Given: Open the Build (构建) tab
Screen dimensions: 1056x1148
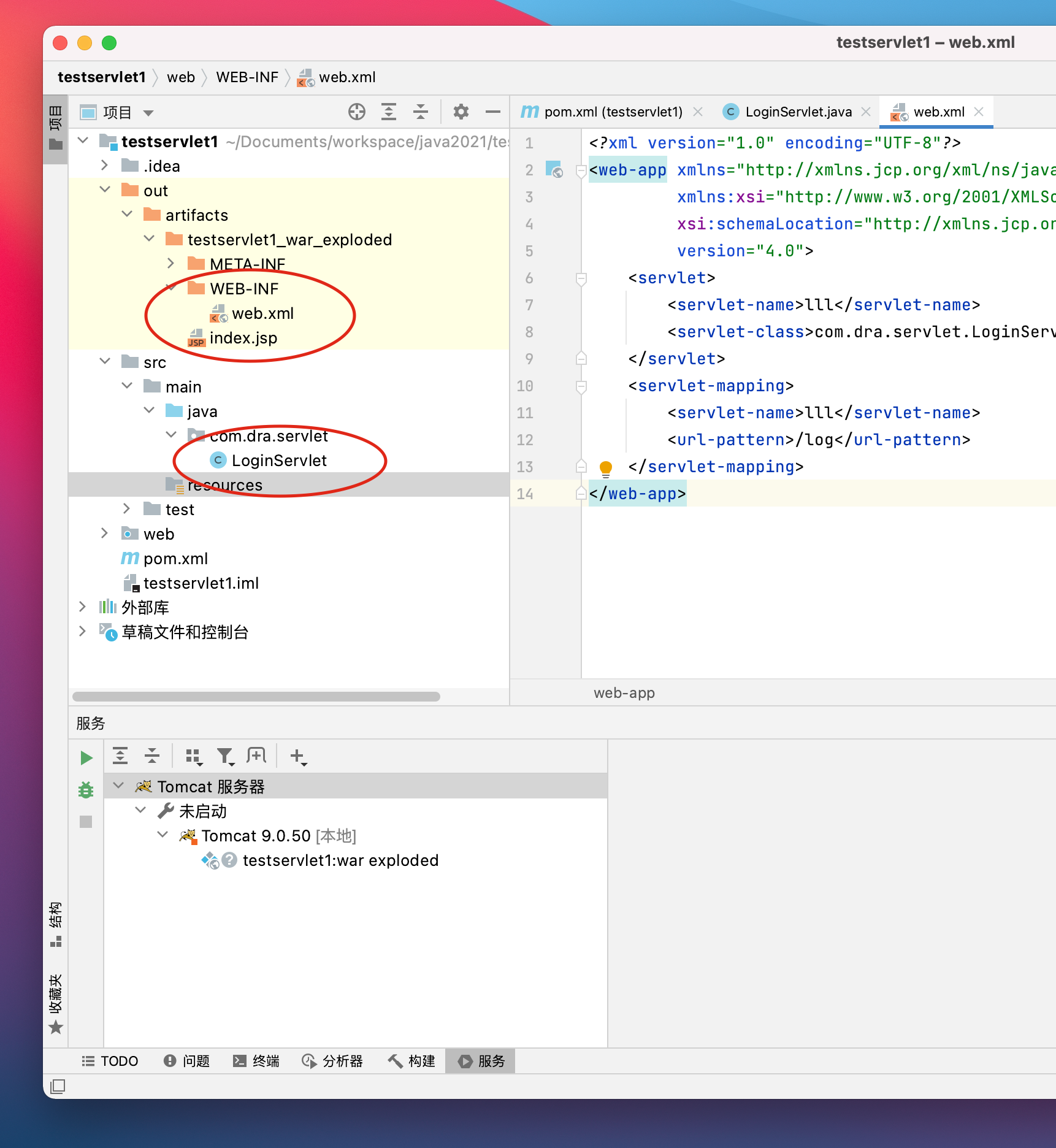Looking at the screenshot, I should (x=411, y=1061).
